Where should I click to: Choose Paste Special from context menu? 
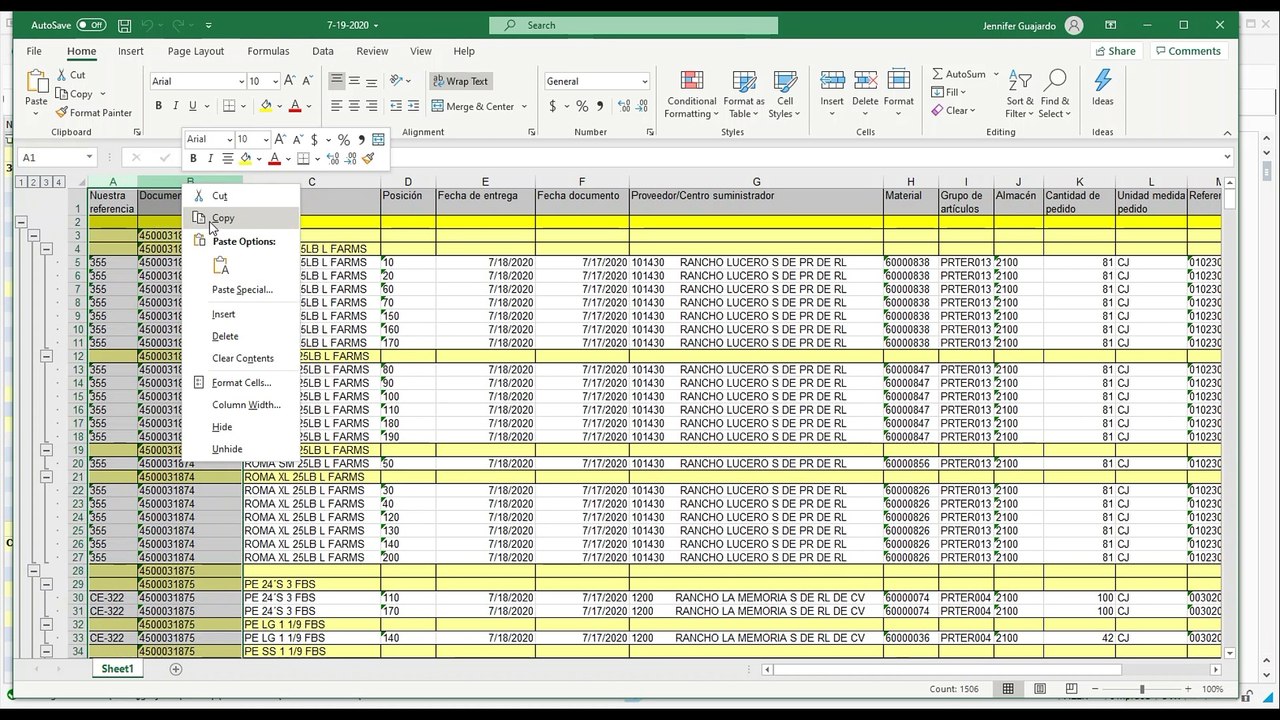(x=242, y=290)
